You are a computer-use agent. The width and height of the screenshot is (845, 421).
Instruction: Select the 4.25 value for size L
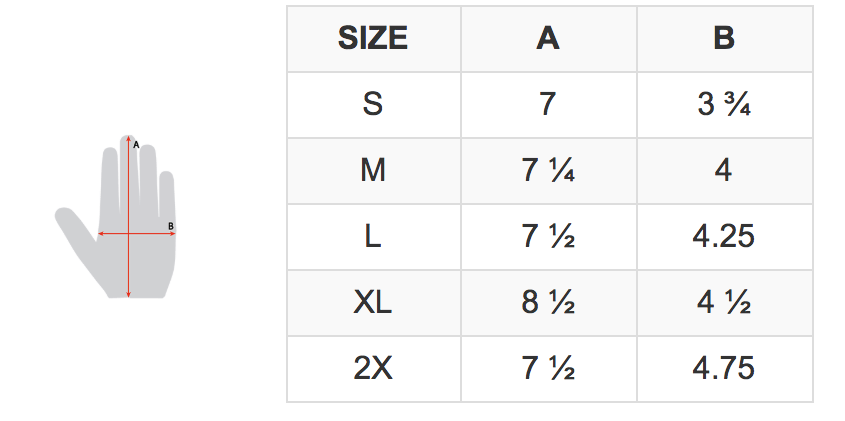point(724,237)
